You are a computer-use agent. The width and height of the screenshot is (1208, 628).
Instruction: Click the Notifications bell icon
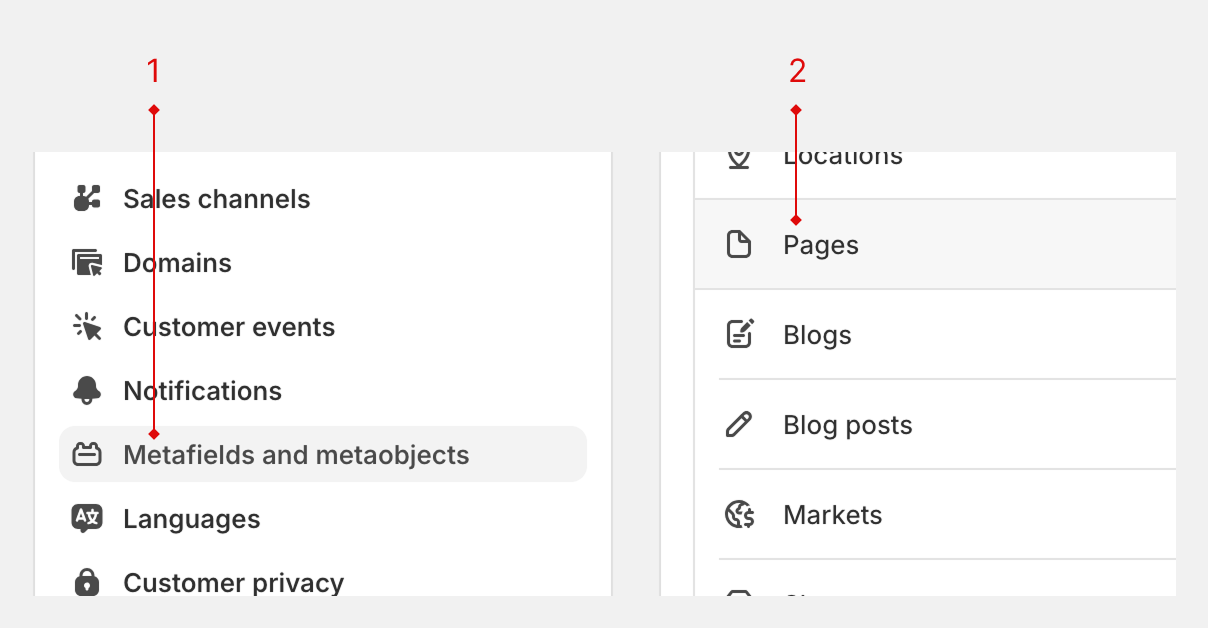tap(88, 391)
